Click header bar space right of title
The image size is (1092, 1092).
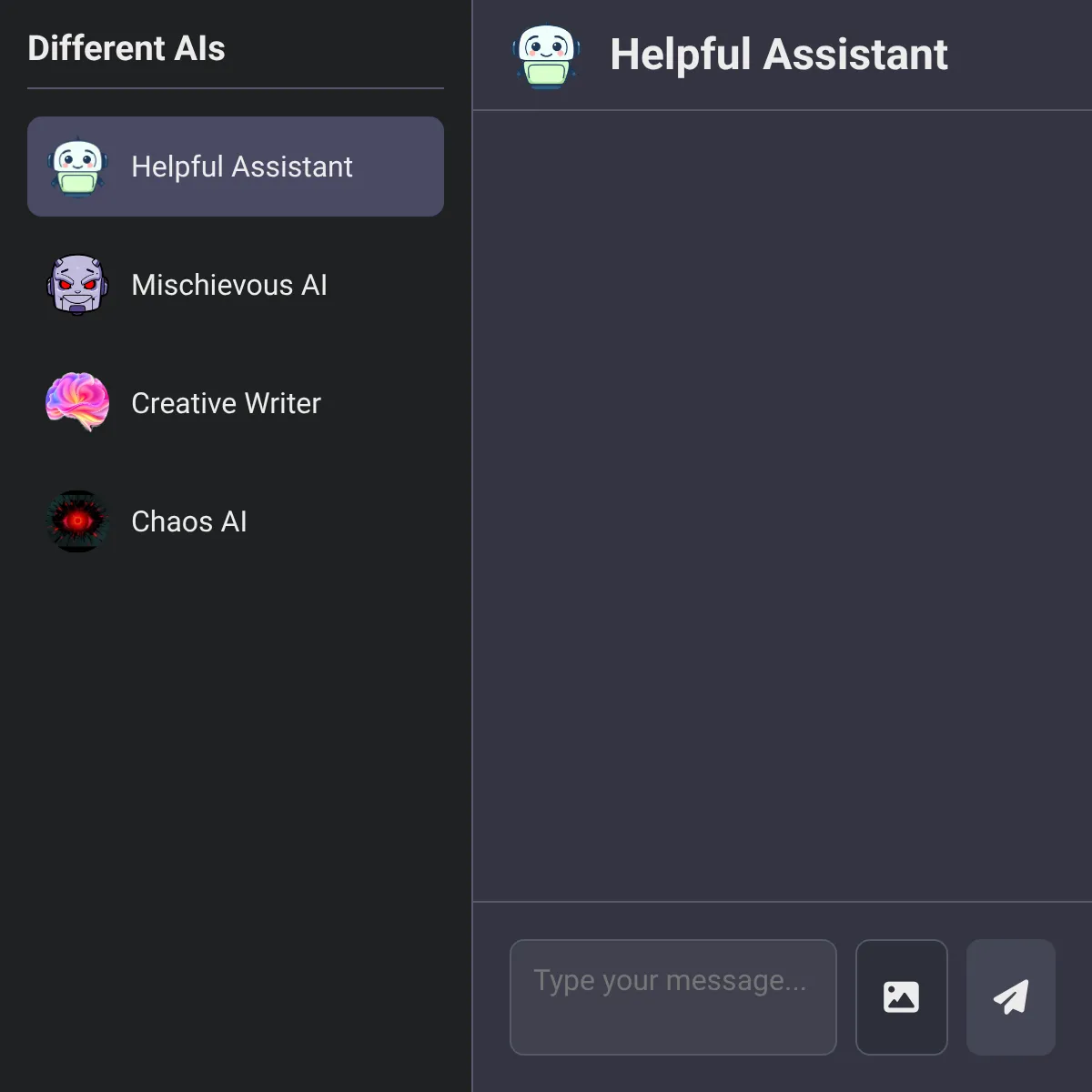[x=1019, y=55]
